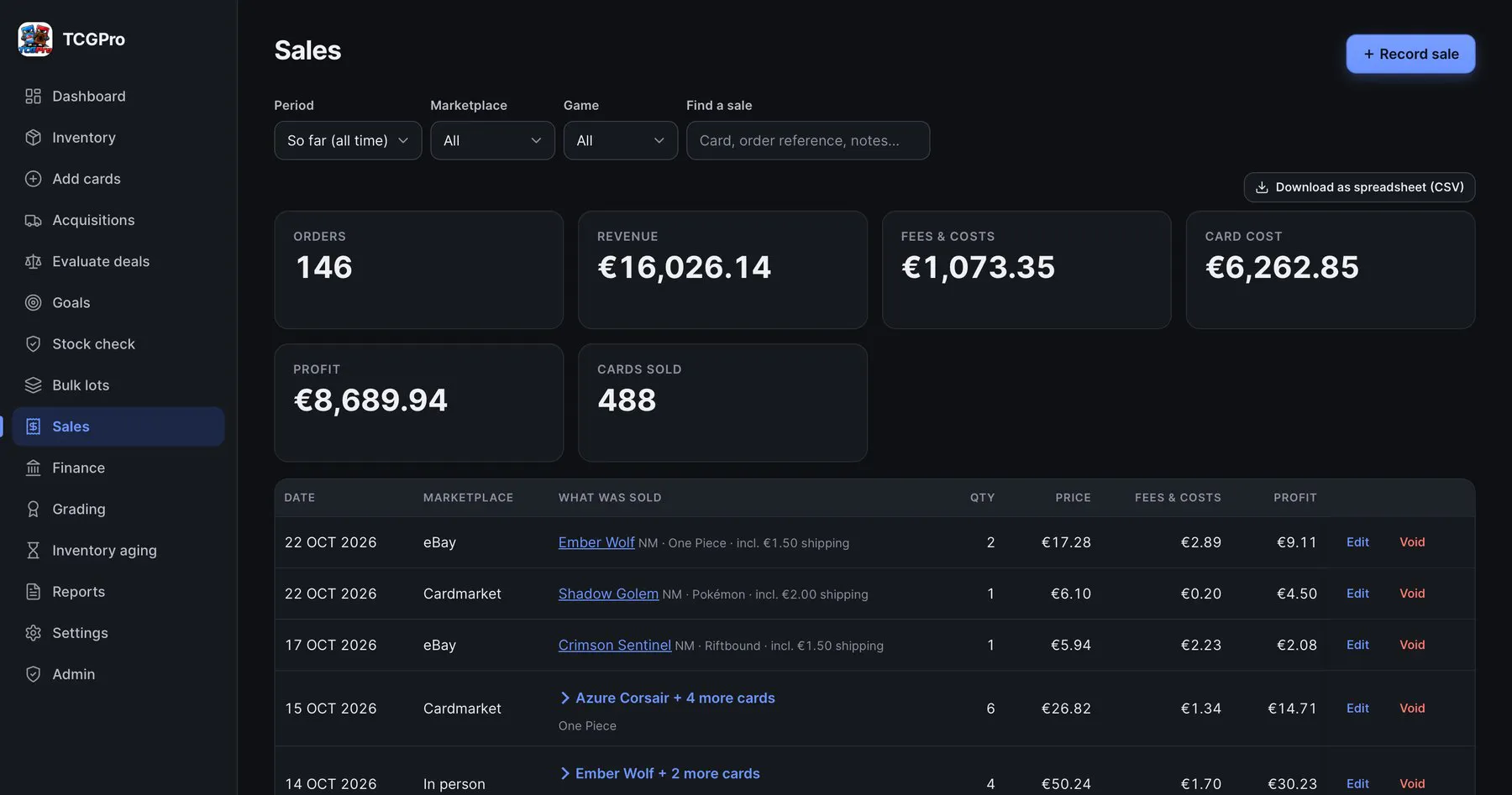Click the Admin shield icon
This screenshot has width=1512, height=795.
pos(33,674)
